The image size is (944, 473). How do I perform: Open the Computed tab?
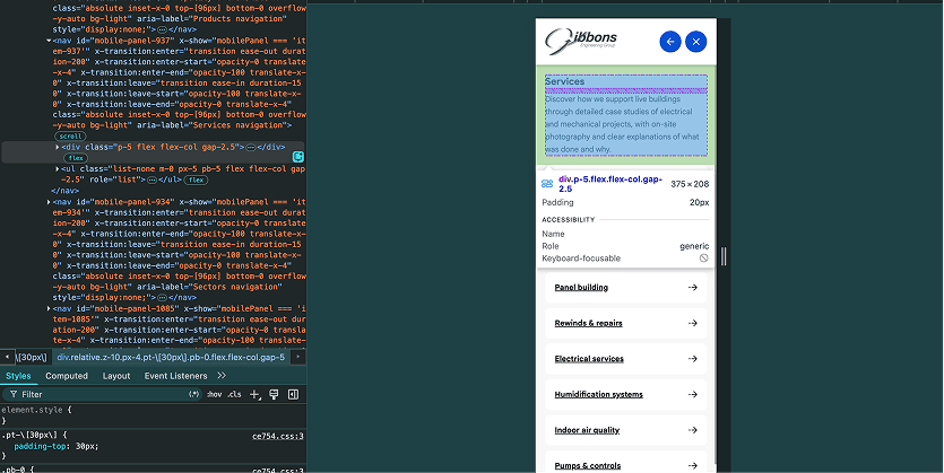pyautogui.click(x=66, y=376)
